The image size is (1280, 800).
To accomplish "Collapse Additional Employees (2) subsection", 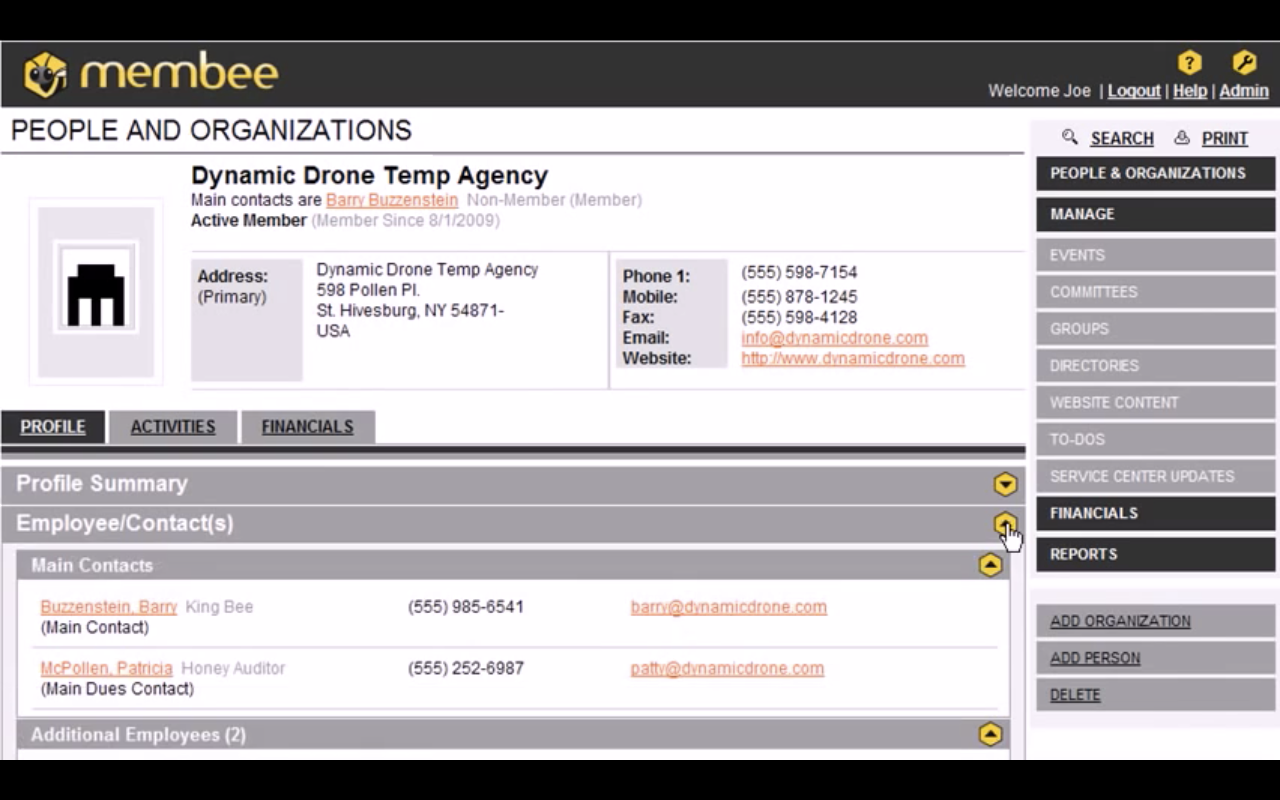I will point(990,735).
